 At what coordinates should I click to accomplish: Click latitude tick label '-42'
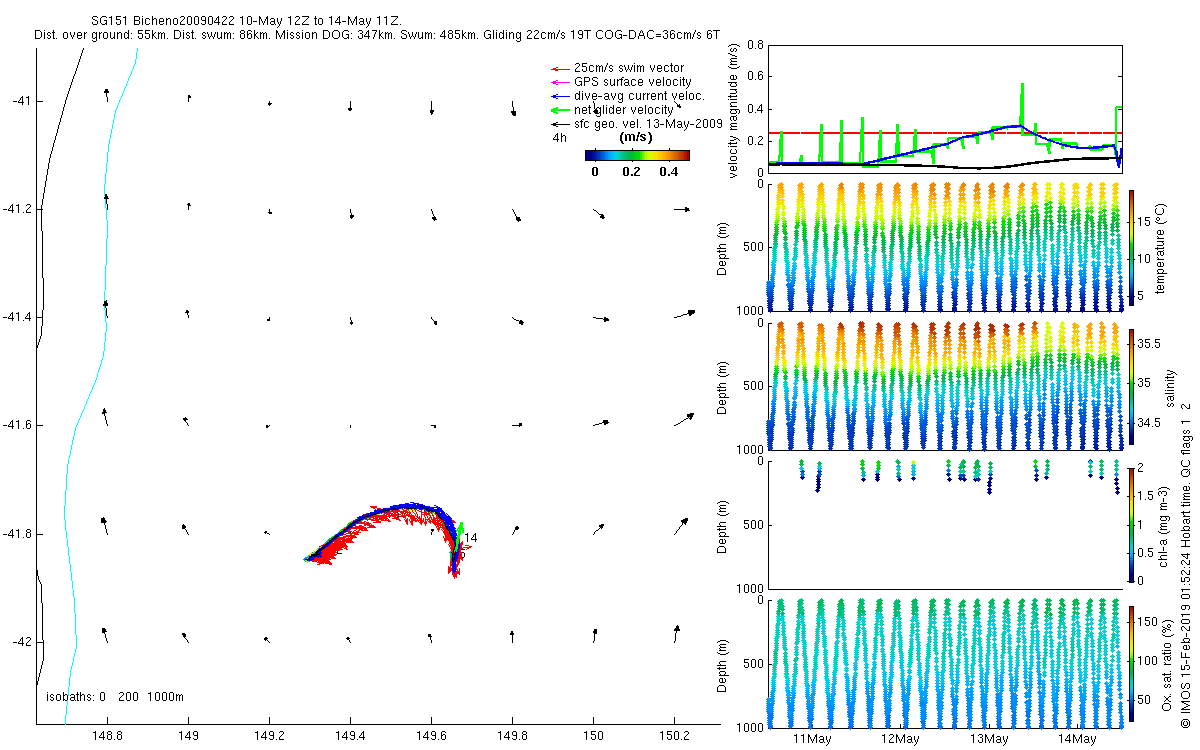coord(23,641)
